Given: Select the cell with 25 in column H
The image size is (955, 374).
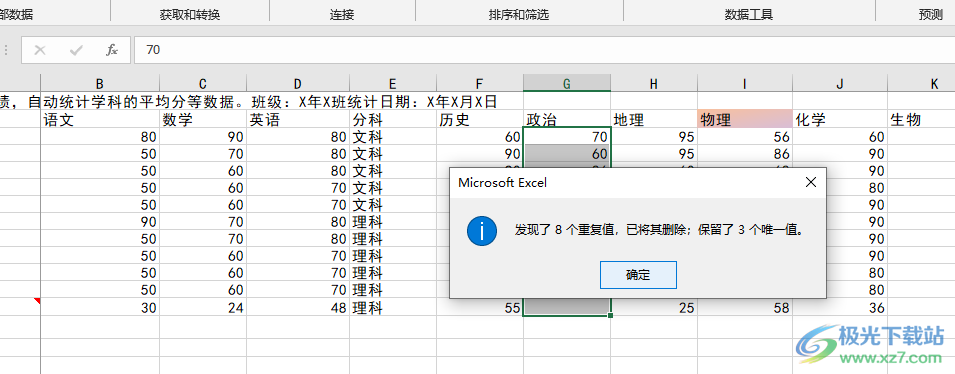Looking at the screenshot, I should [x=654, y=308].
